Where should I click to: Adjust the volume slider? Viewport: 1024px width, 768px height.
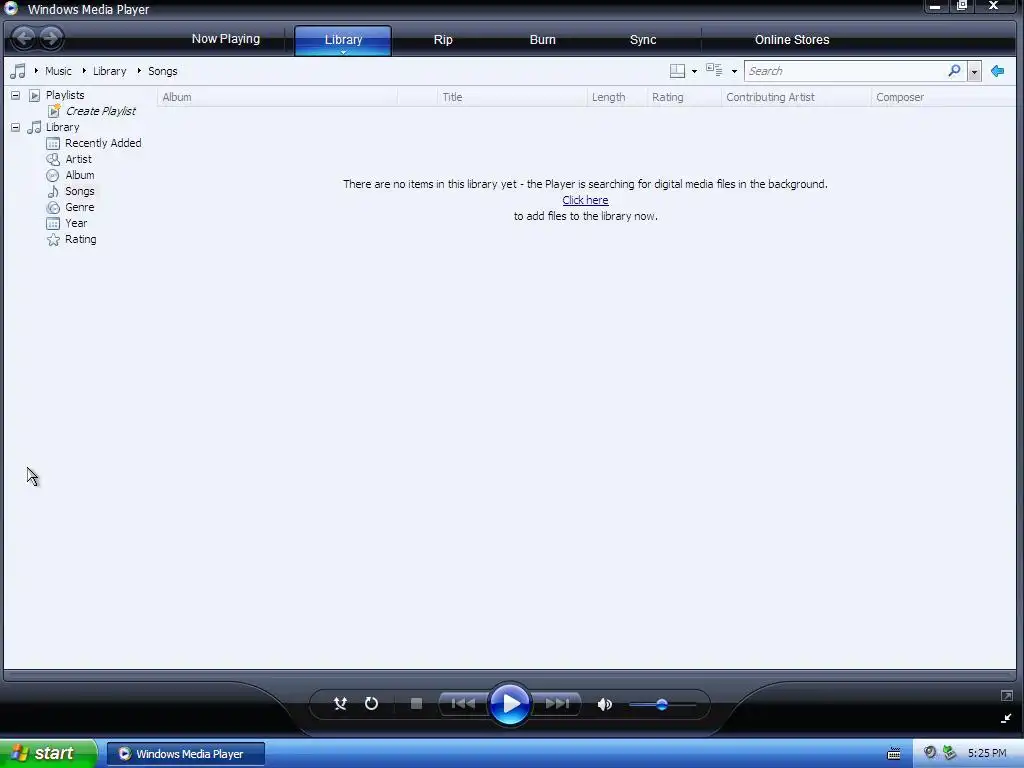662,705
